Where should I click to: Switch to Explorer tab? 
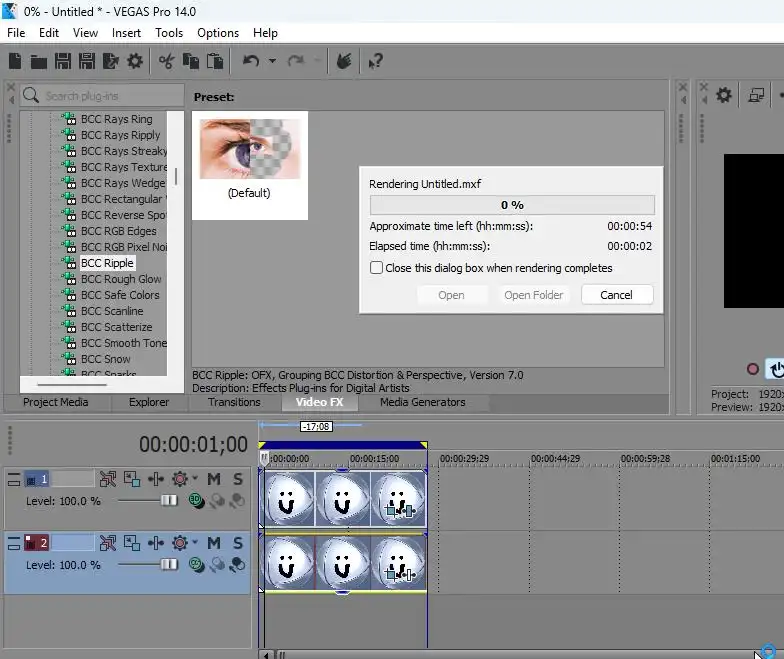click(x=149, y=402)
